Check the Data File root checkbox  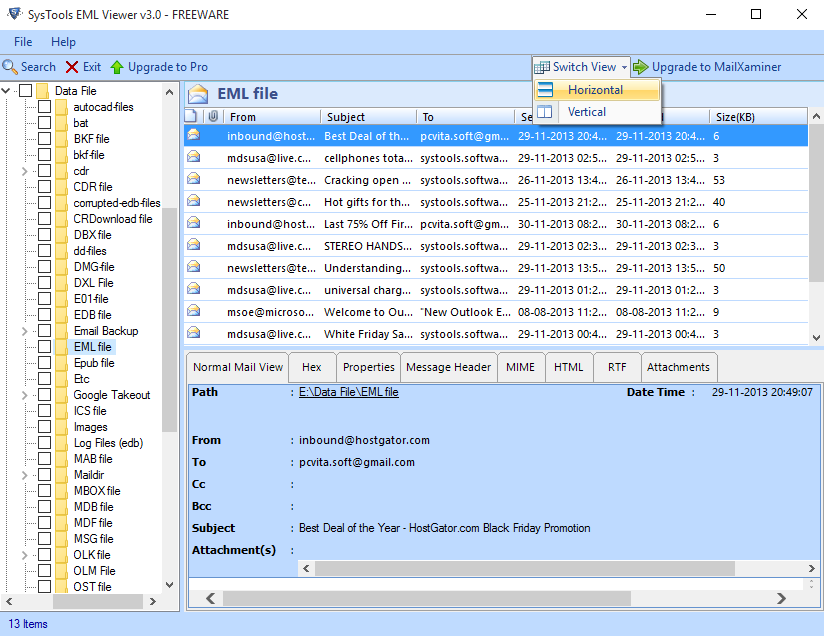(26, 91)
